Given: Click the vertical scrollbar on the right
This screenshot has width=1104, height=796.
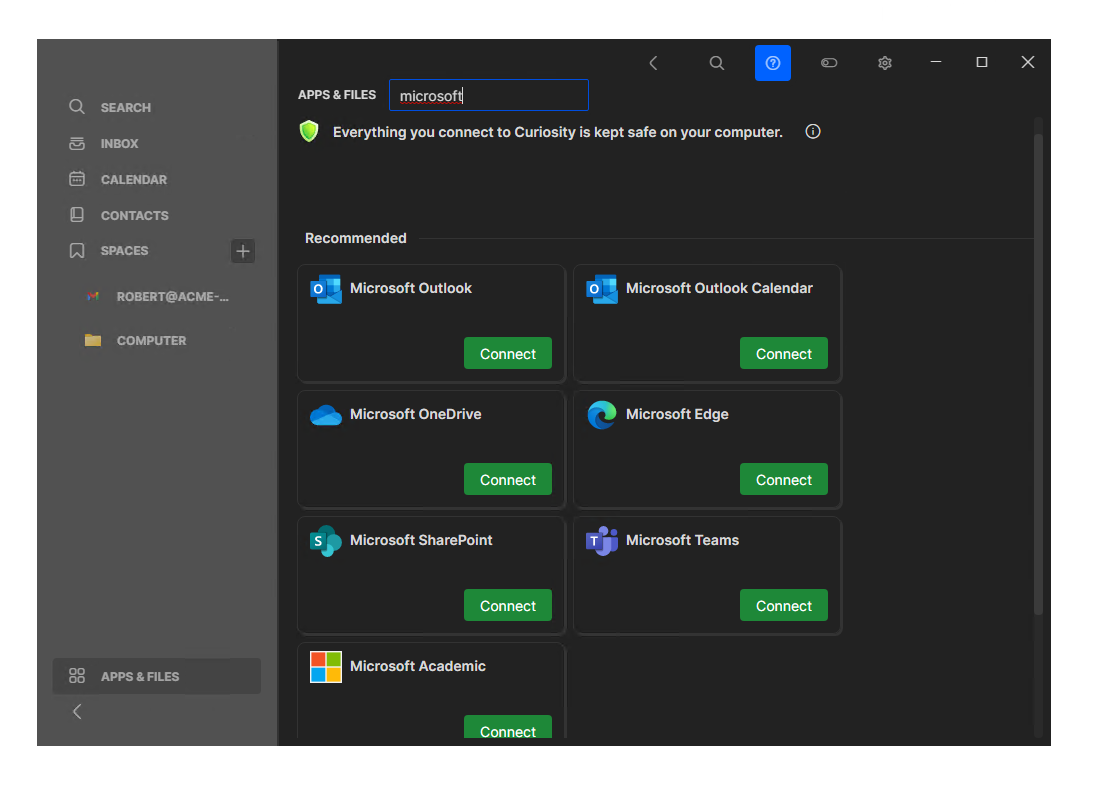Looking at the screenshot, I should (1038, 373).
